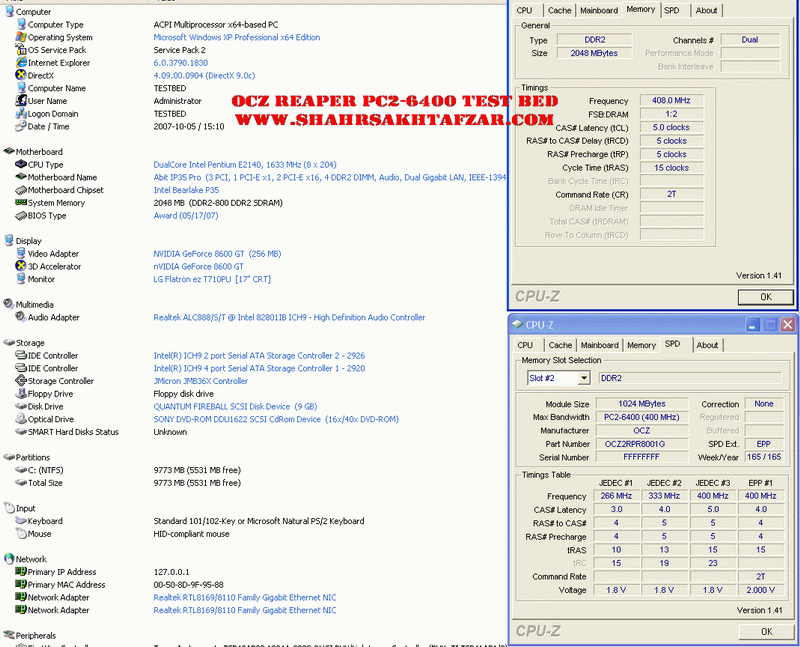
Task: Open the Intel Bearlake P35 chipset link
Action: 186,190
